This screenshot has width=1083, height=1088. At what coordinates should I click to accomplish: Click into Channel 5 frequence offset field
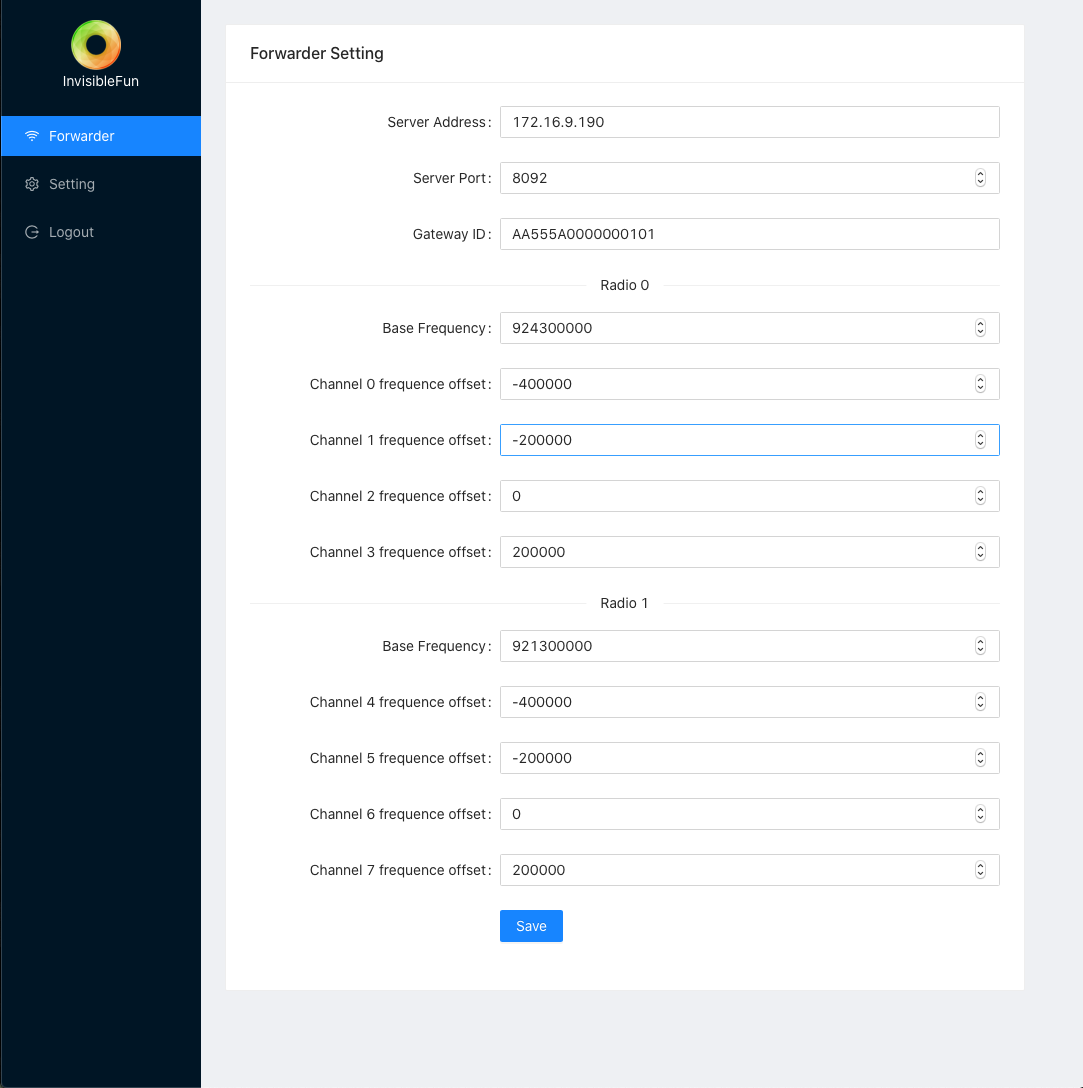tap(735, 758)
